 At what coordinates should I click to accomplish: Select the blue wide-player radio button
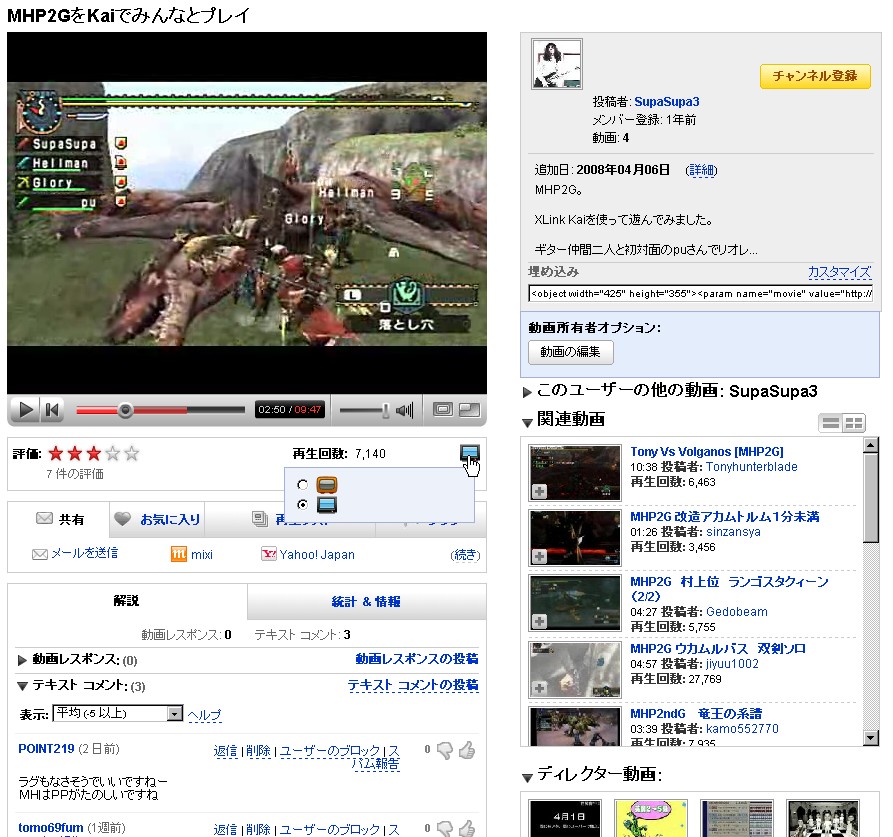click(302, 504)
